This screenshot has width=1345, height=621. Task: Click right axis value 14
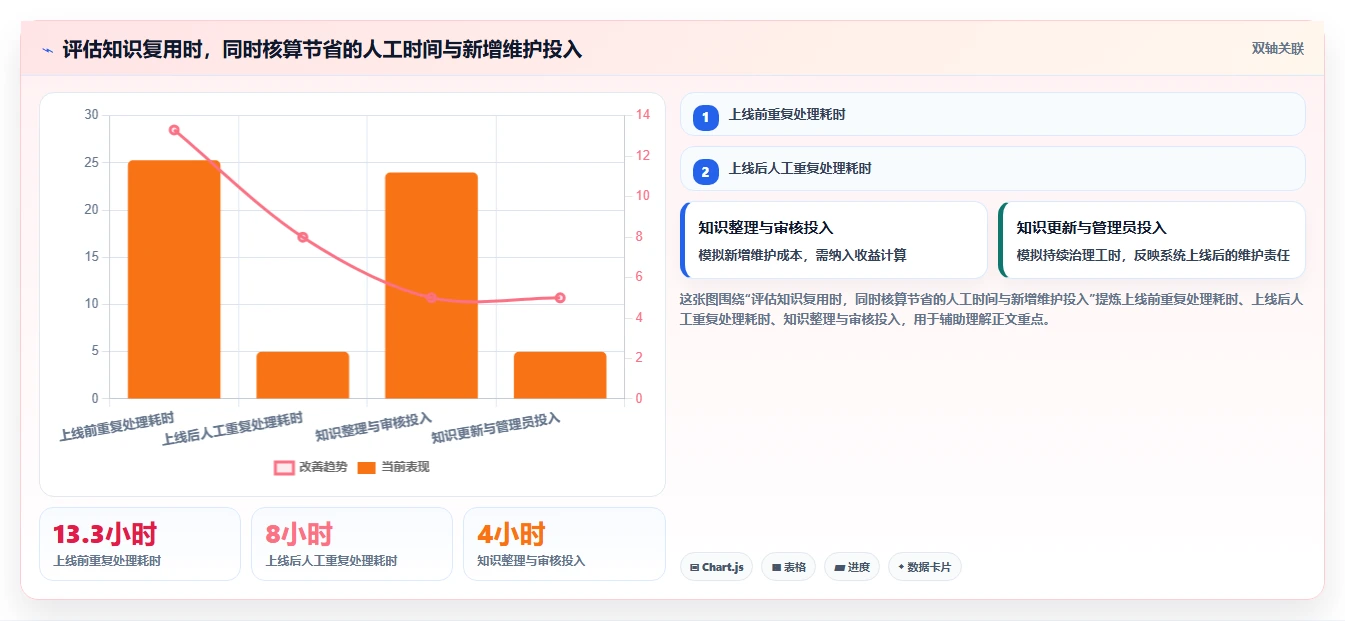click(x=642, y=115)
